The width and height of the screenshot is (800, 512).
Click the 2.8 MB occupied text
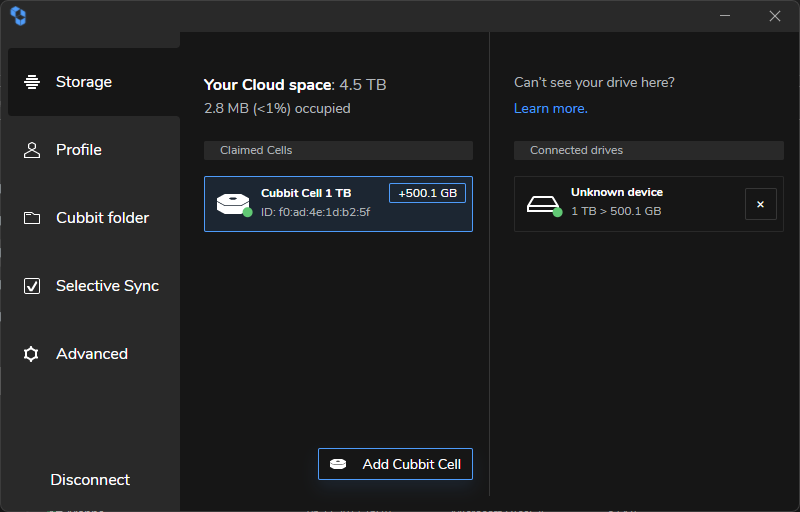(x=277, y=109)
